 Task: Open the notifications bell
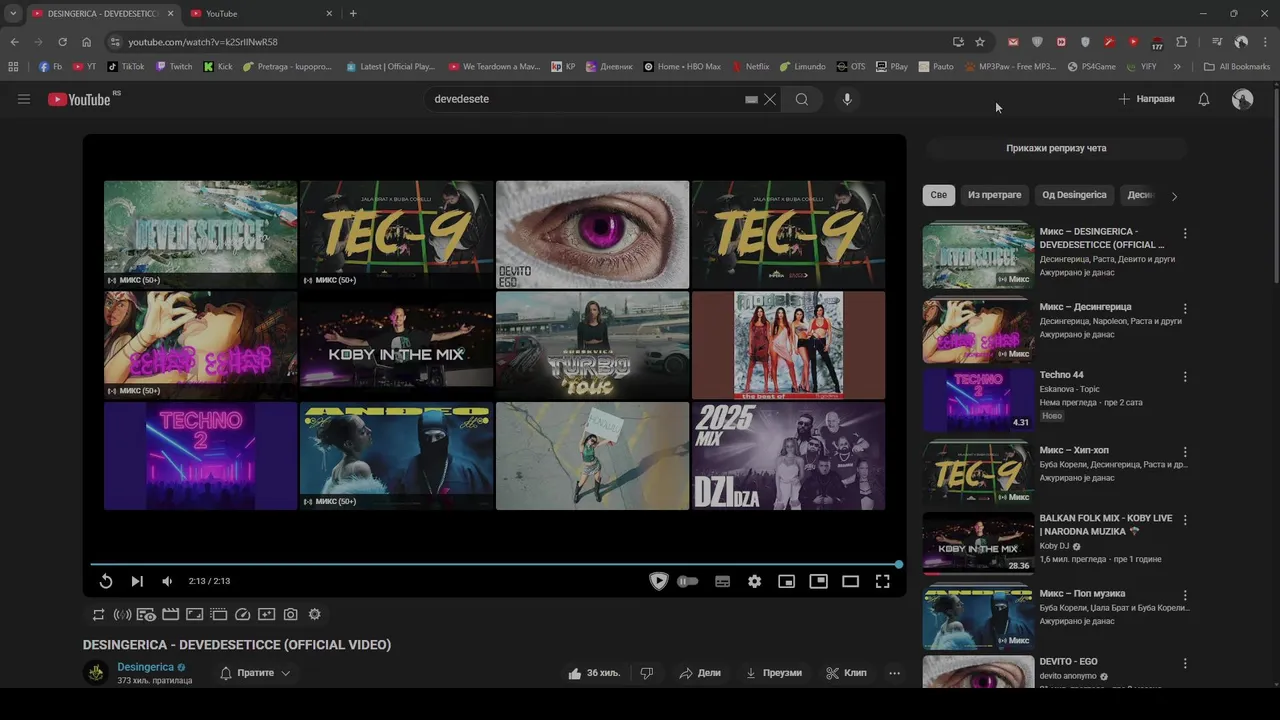tap(1204, 99)
